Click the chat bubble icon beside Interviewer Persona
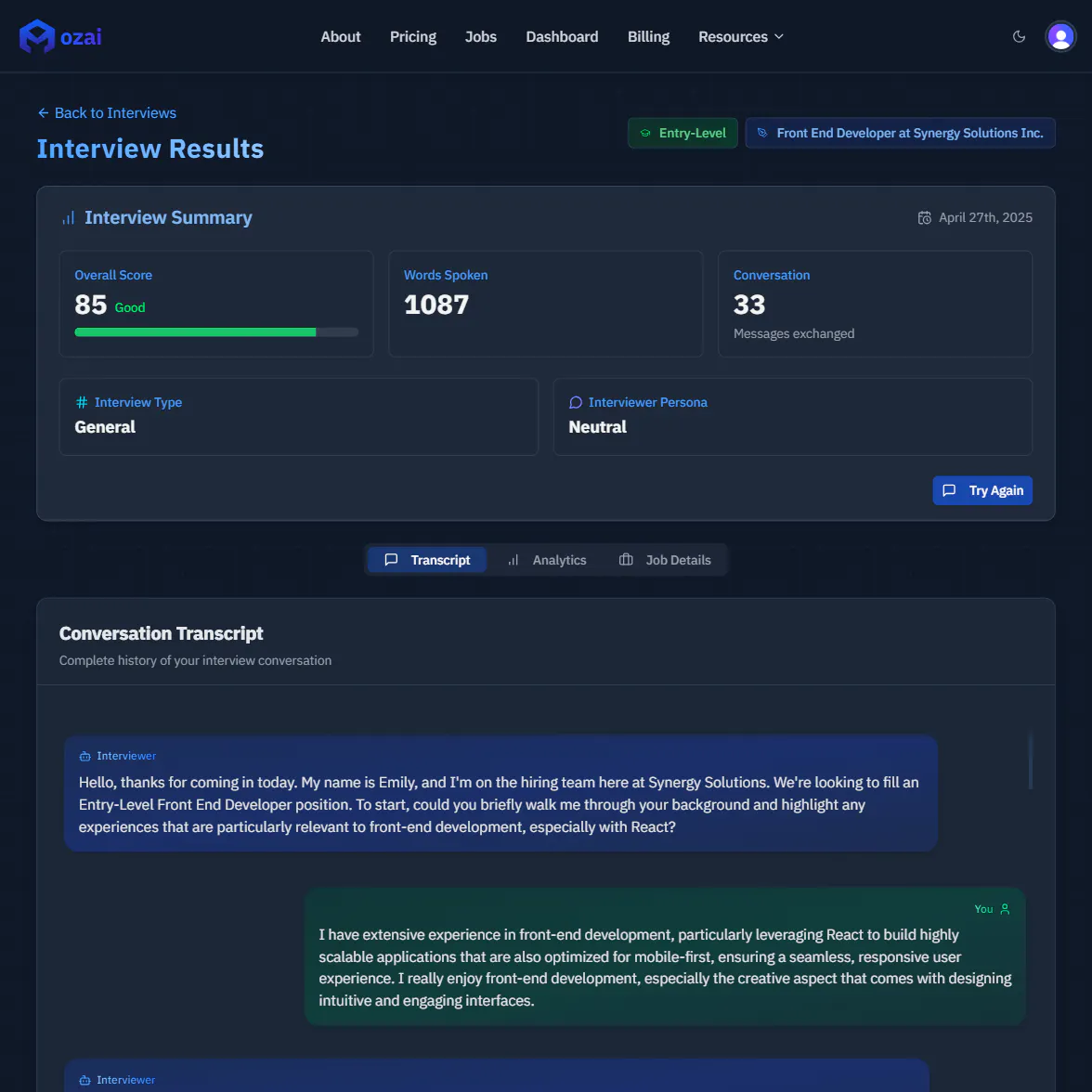Image resolution: width=1092 pixels, height=1092 pixels. point(576,403)
